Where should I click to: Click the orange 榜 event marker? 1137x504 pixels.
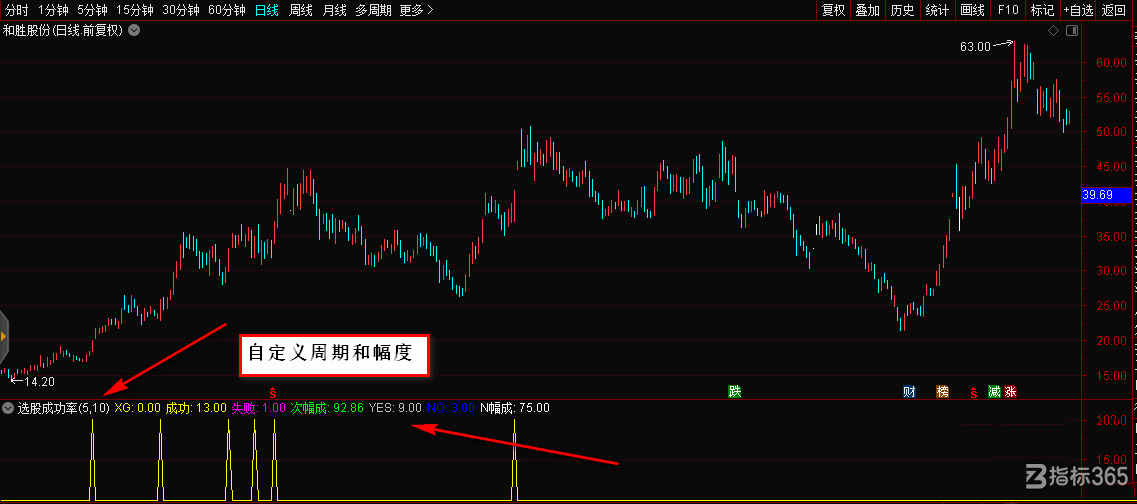pos(943,392)
